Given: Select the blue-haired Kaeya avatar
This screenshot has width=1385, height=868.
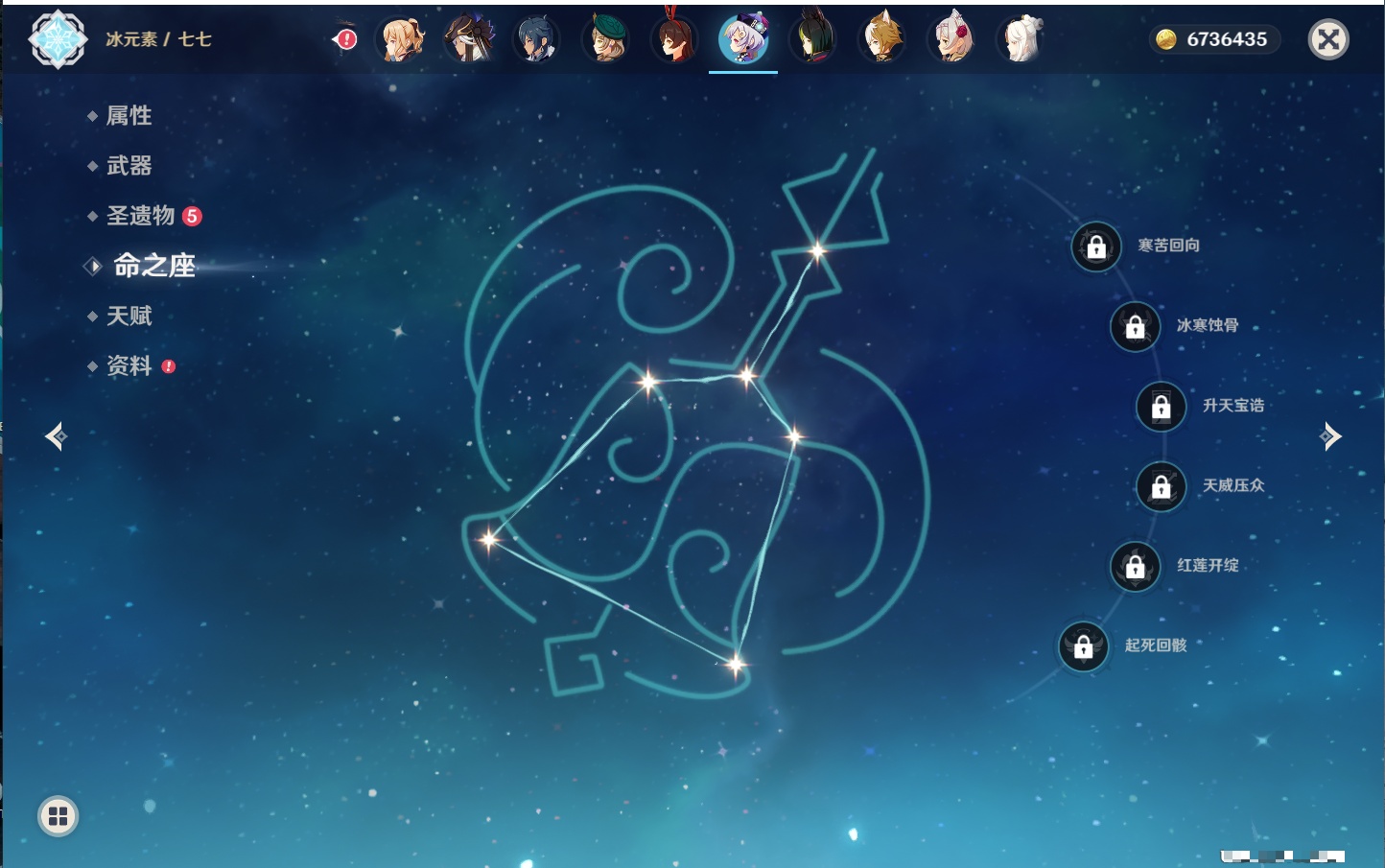Looking at the screenshot, I should 535,39.
